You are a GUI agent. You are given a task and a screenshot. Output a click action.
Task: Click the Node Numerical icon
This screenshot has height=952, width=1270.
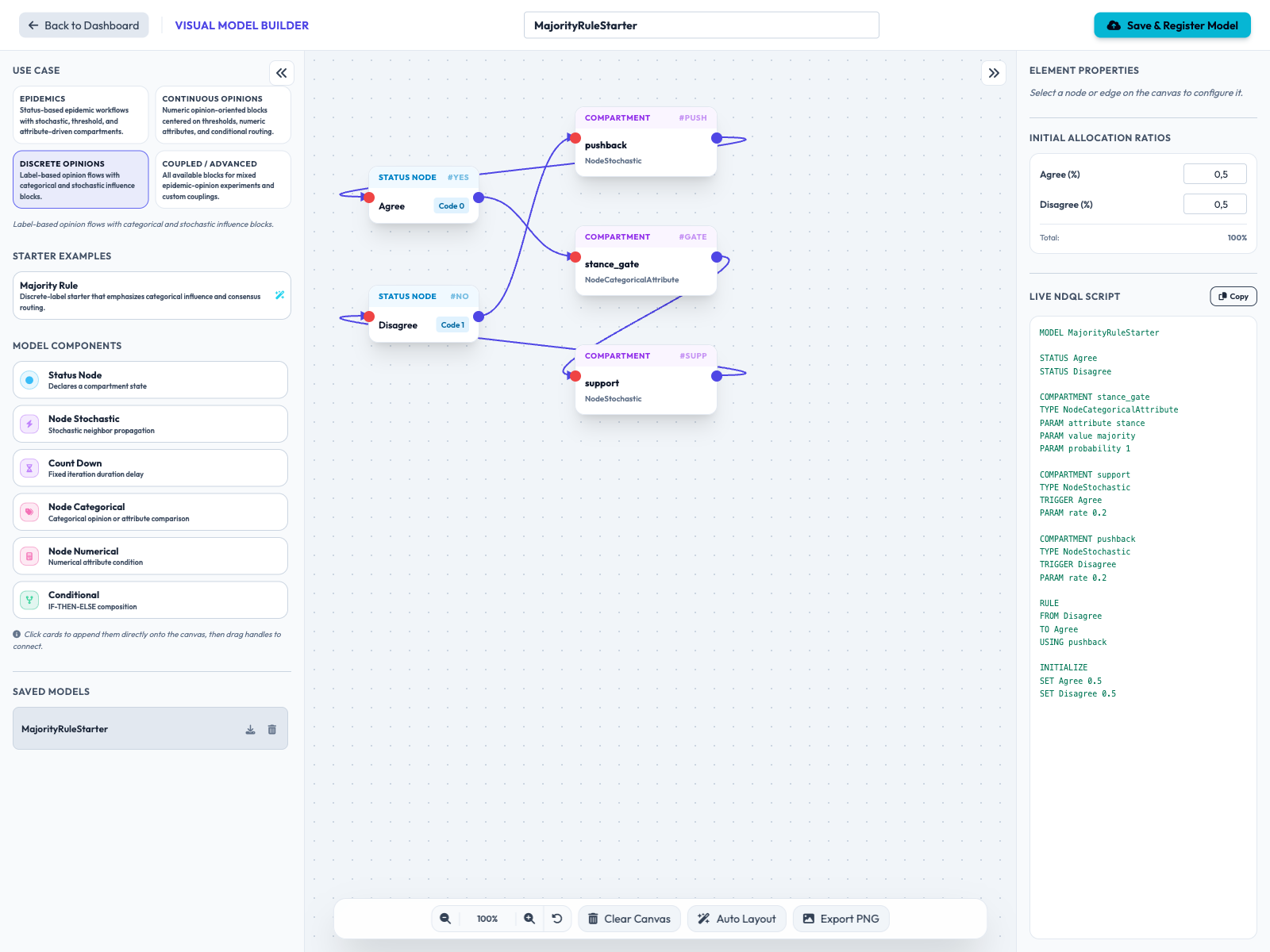pos(29,556)
